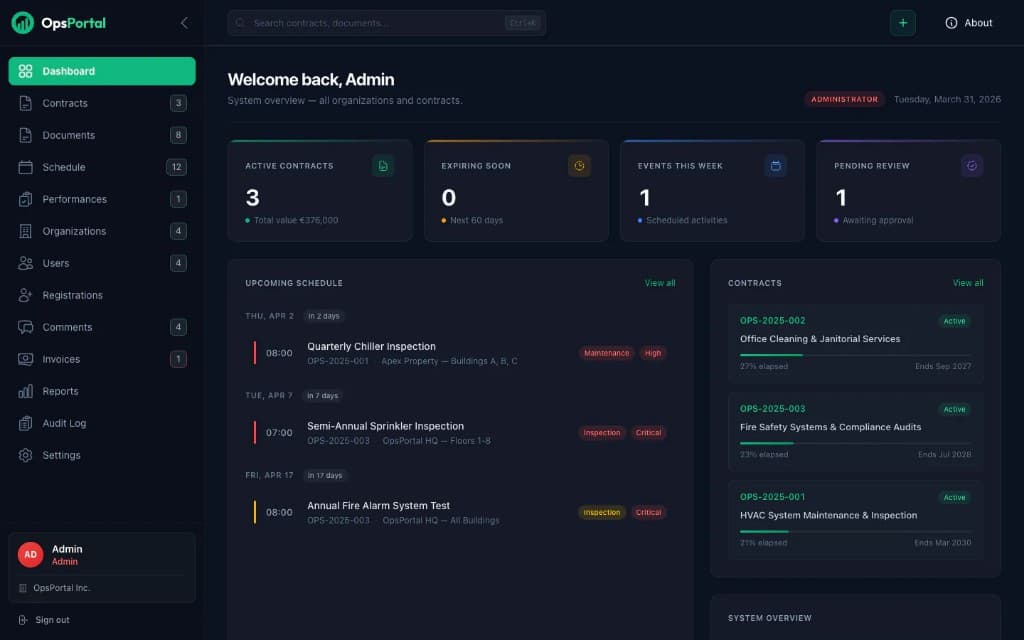Click the AD user avatar
Screen dimensions: 1024x640
click(30, 554)
